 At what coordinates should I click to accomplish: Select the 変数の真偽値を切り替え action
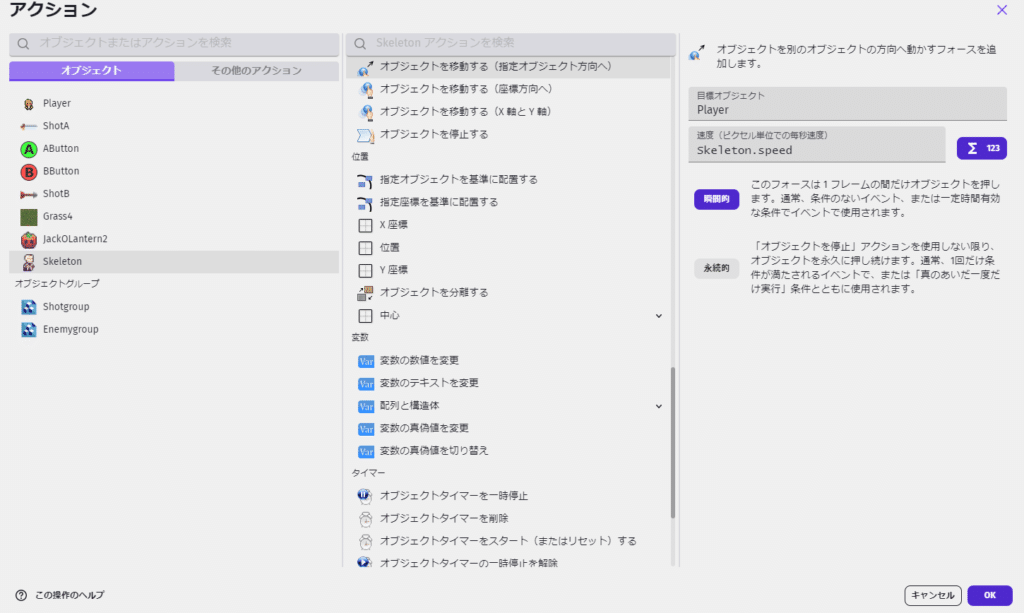coord(433,450)
